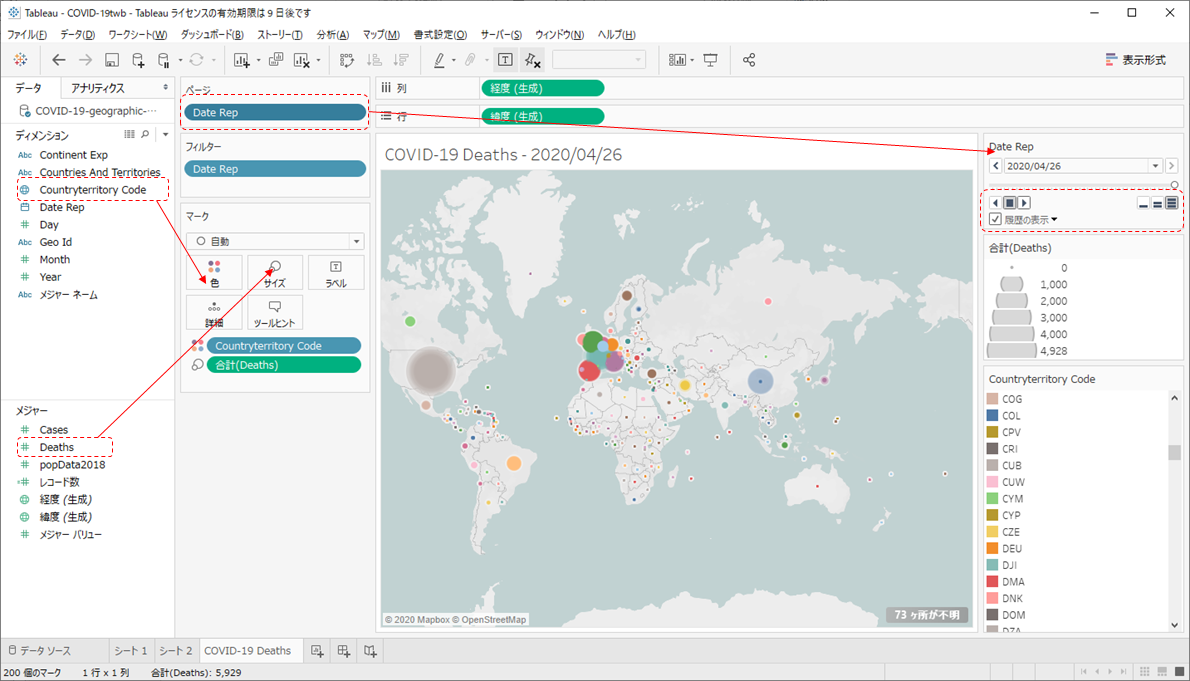
Task: Click the presentation mode icon
Action: 710,60
